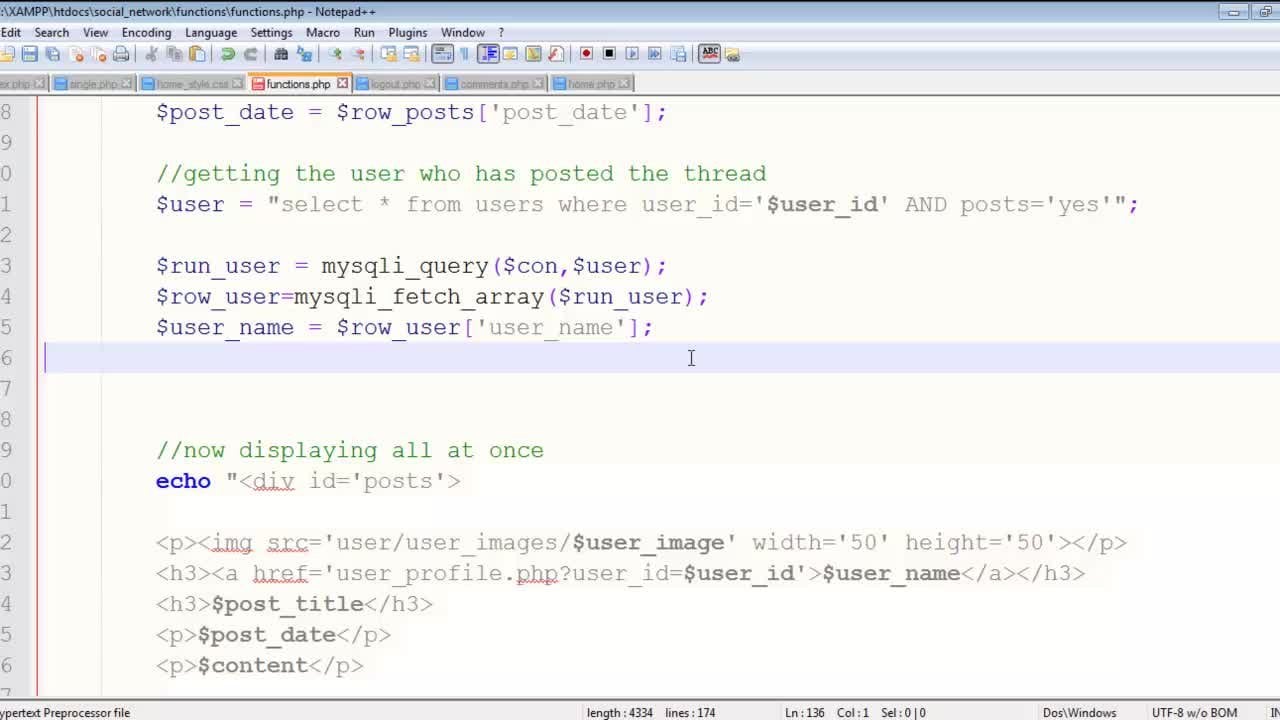Click the Dos\Windows line ending status field

pyautogui.click(x=1079, y=713)
